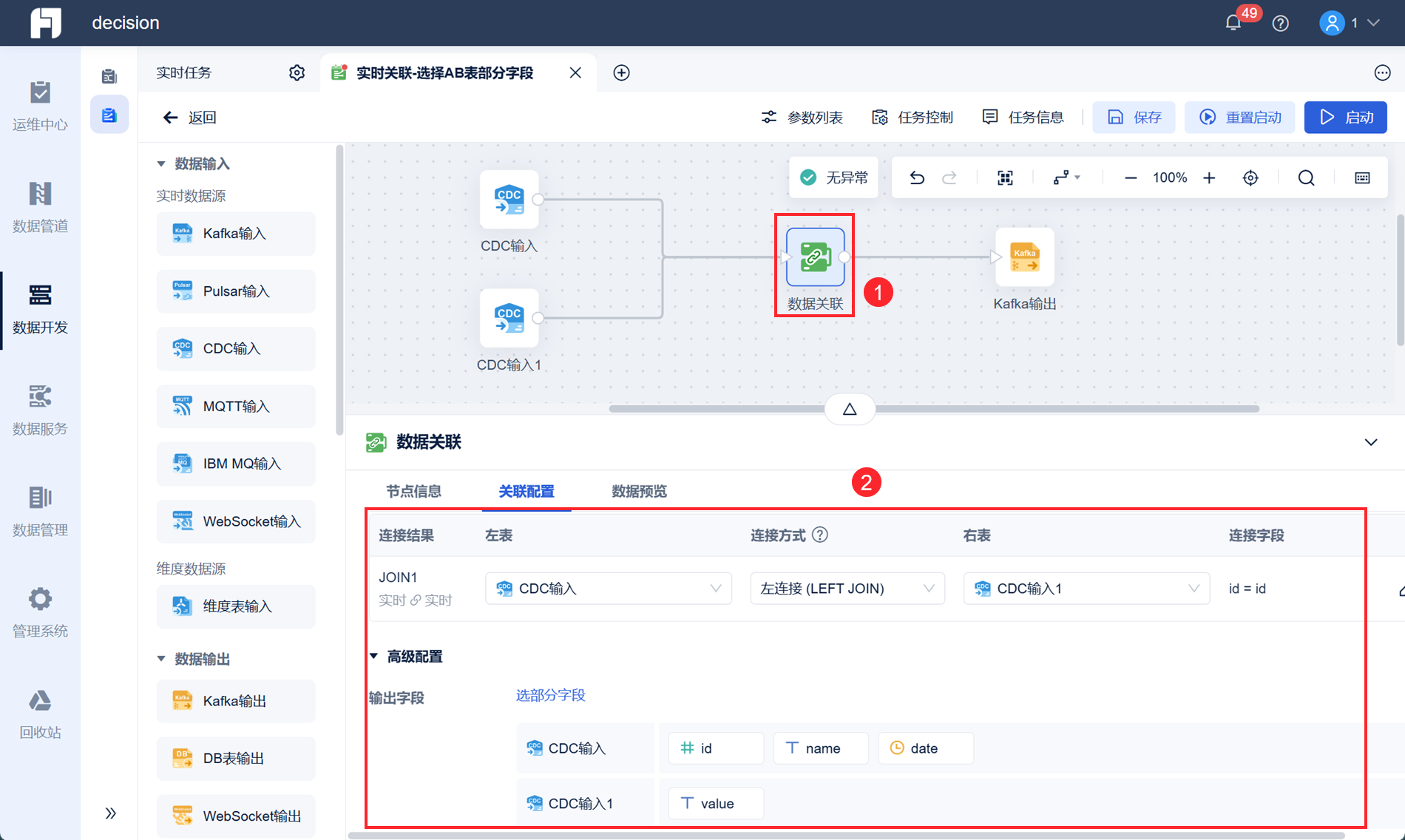Select WebSocket输入 component
1405x840 pixels.
coord(236,521)
